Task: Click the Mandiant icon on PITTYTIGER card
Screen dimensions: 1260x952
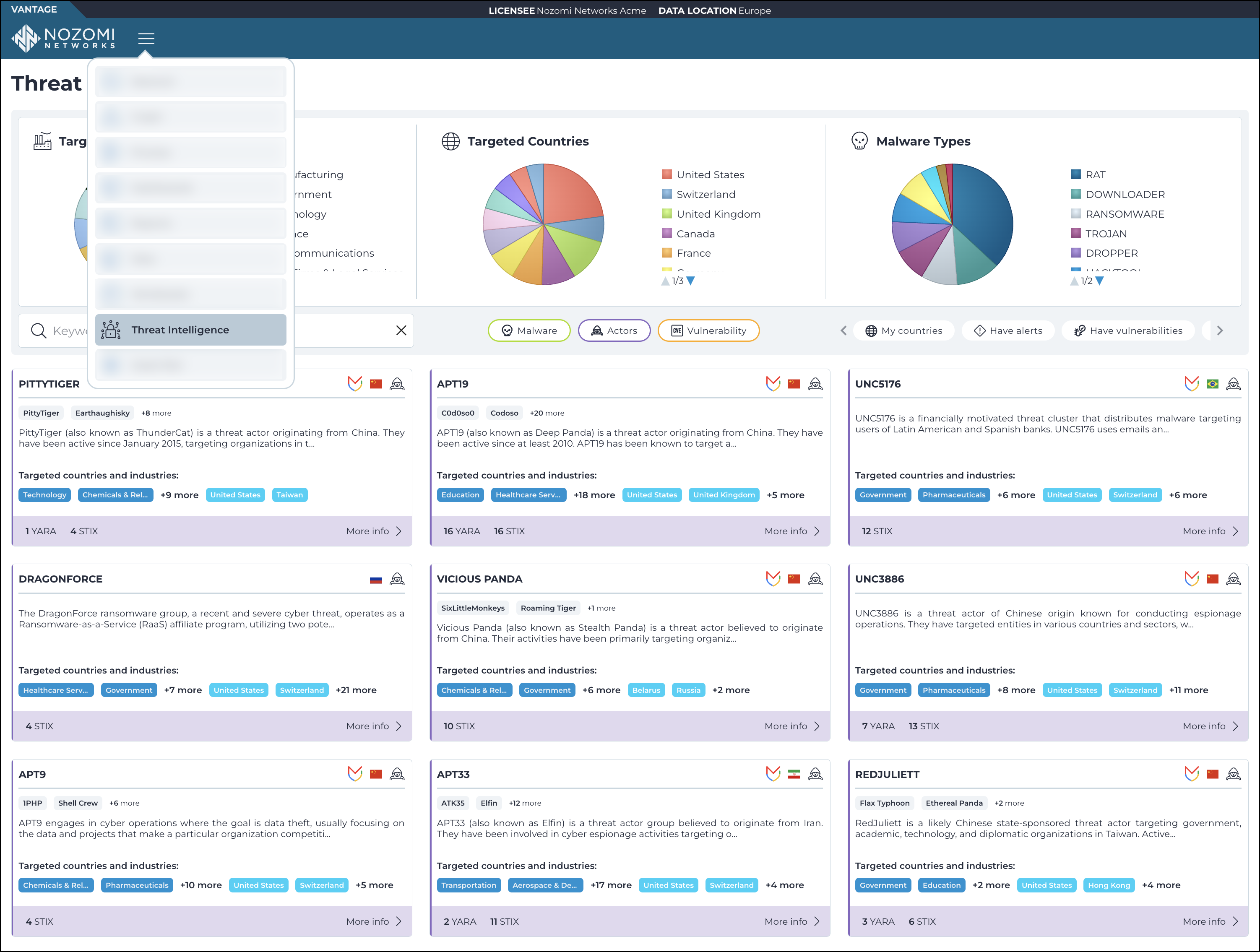Action: (355, 384)
